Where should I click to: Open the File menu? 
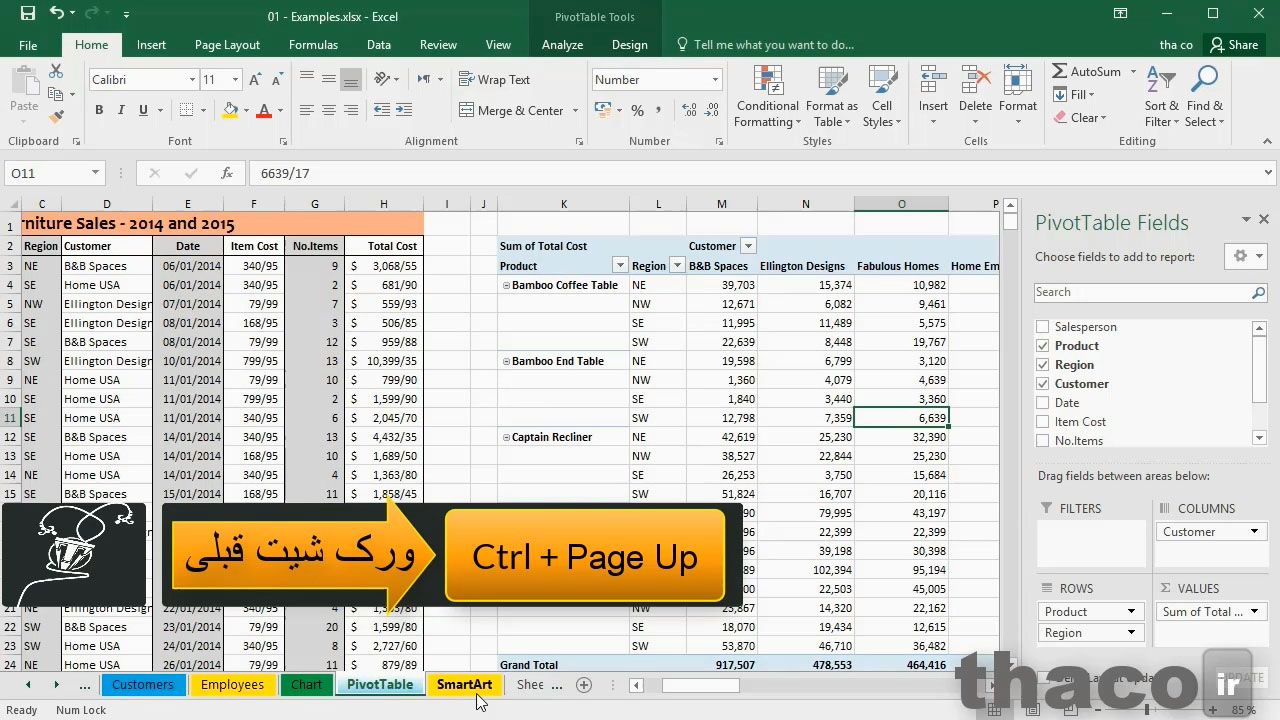pos(28,45)
